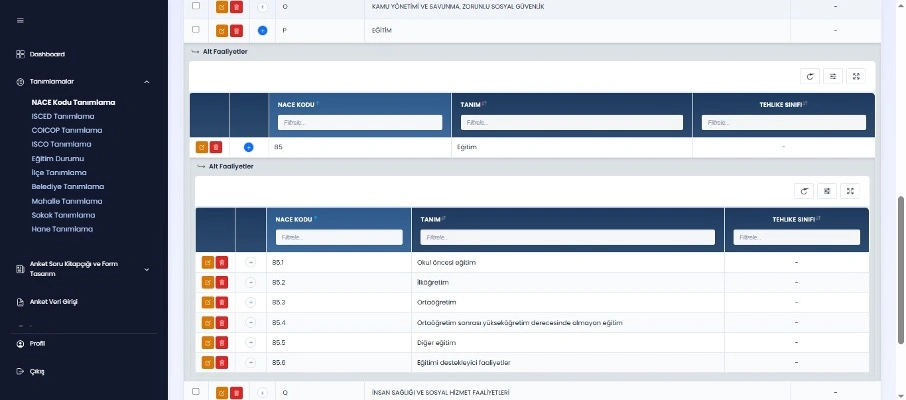Check the row Q İnsan Sağlığı checkbox
Screen dimensions: 906x400
click(x=196, y=392)
